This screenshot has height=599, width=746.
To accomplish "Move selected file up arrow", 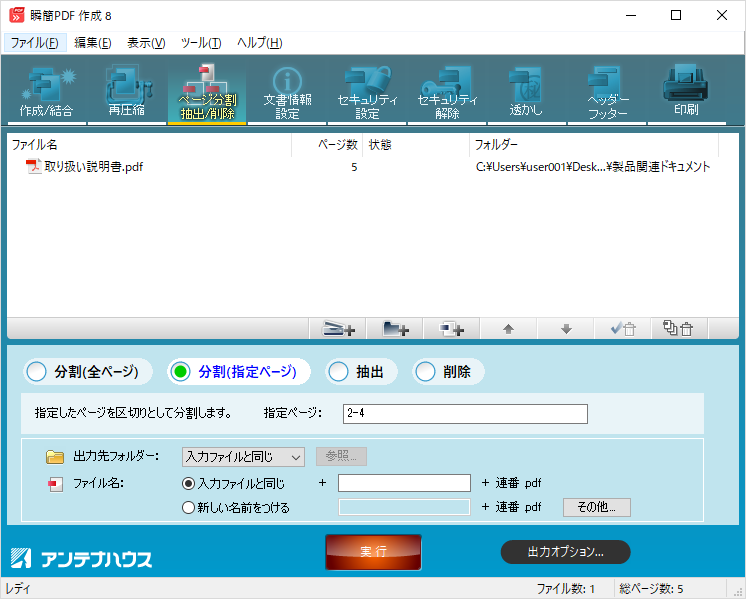I will 508,329.
